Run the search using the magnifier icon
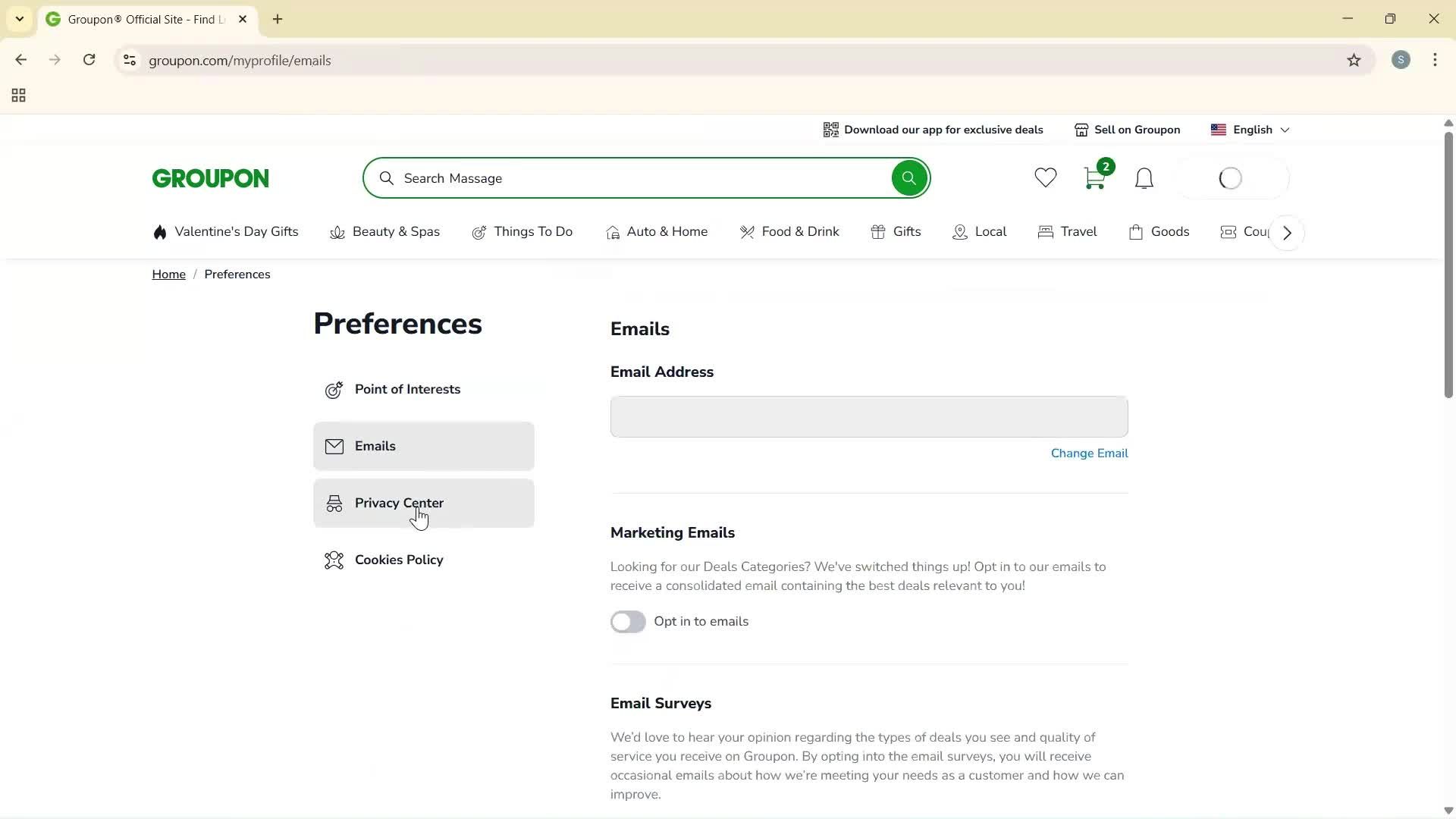The width and height of the screenshot is (1456, 819). (908, 177)
